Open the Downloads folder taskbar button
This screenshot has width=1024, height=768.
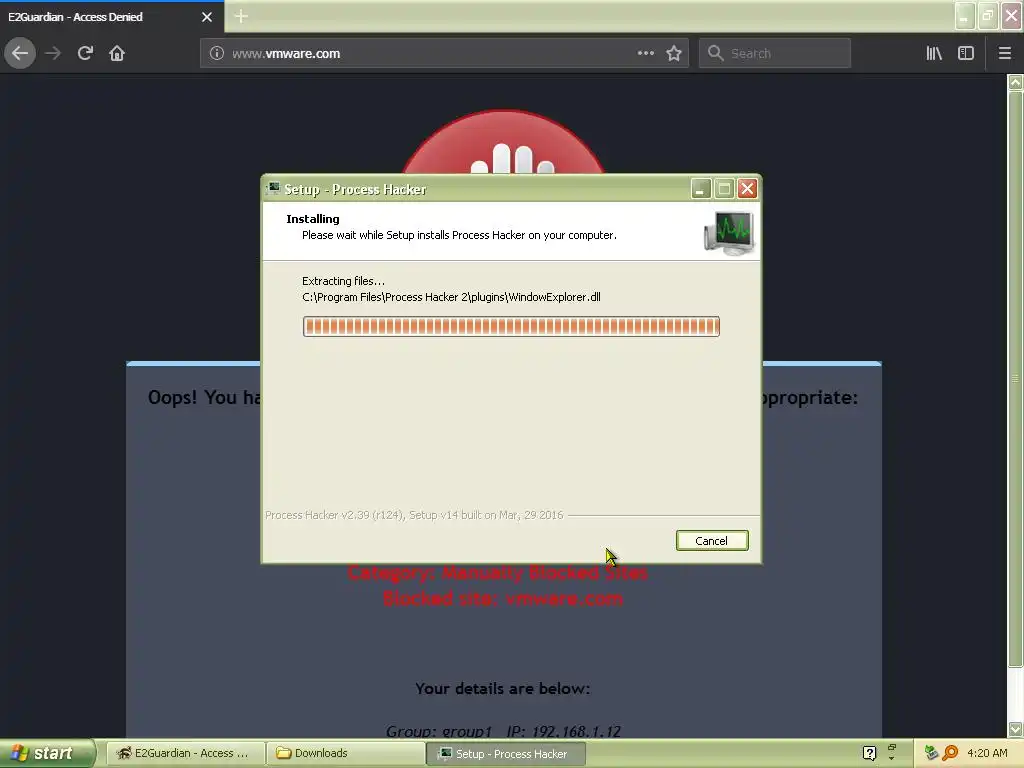click(x=345, y=753)
